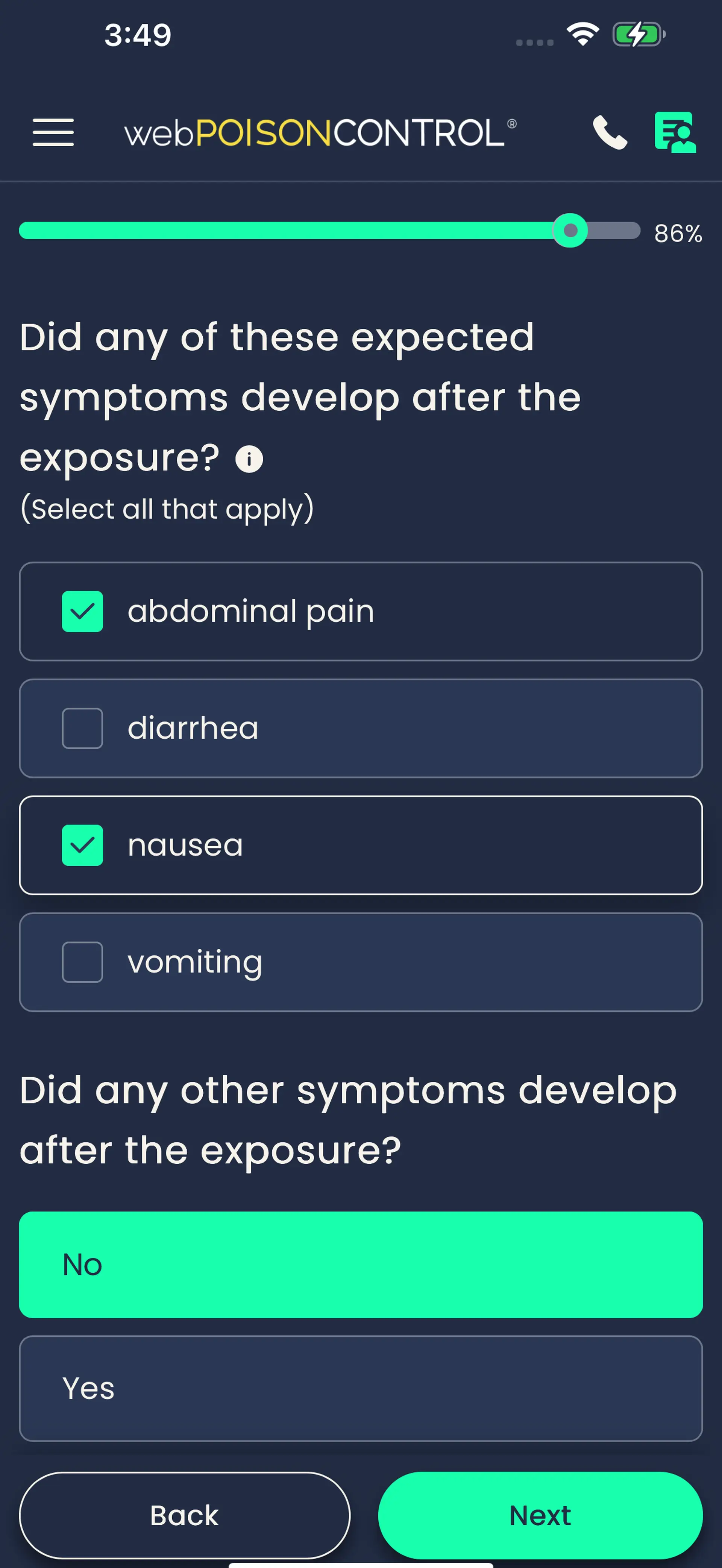Viewport: 722px width, 1568px height.
Task: Tap the info icon beside exposure question
Action: tap(249, 459)
